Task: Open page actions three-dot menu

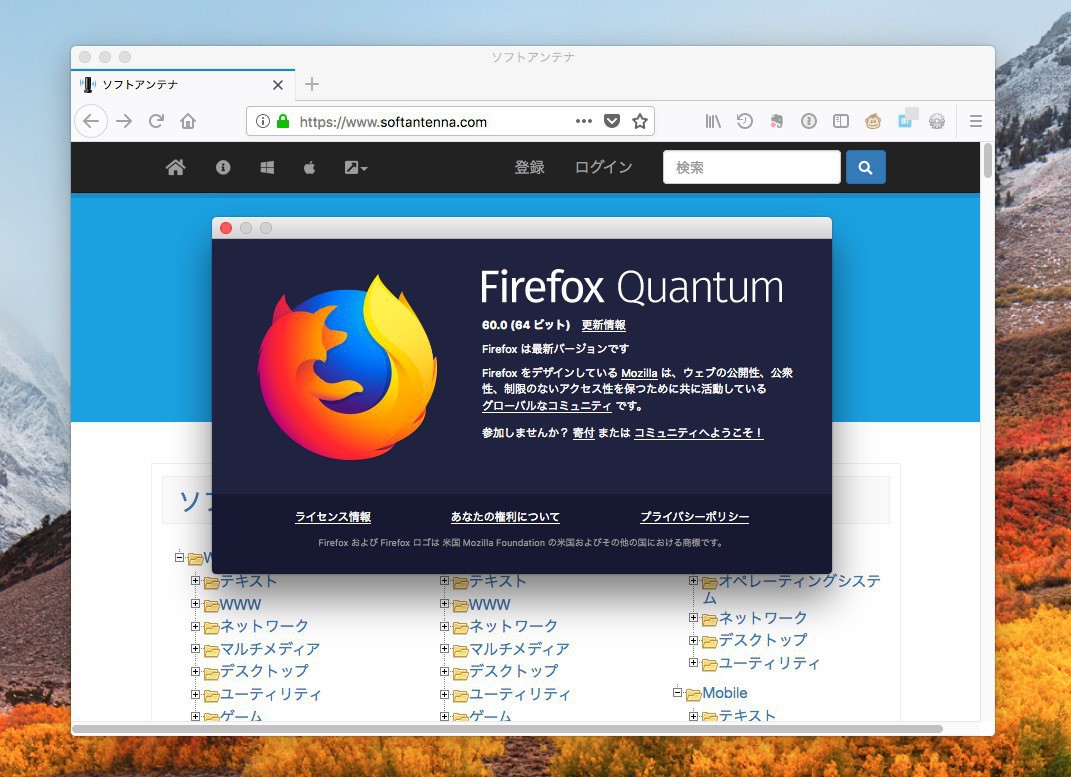Action: click(x=584, y=121)
